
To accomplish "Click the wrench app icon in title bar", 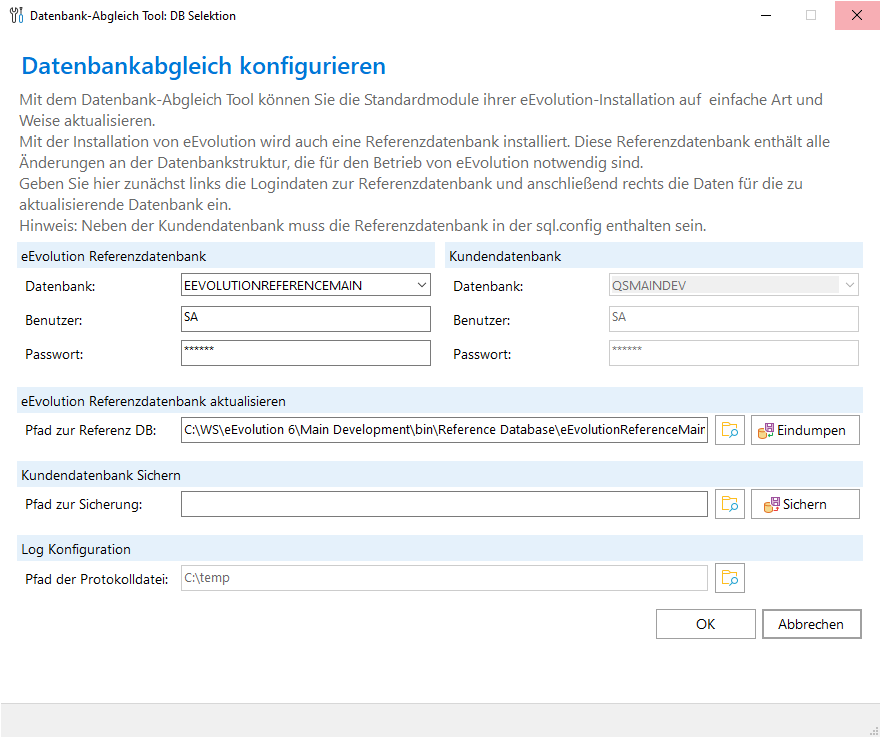I will [x=16, y=16].
